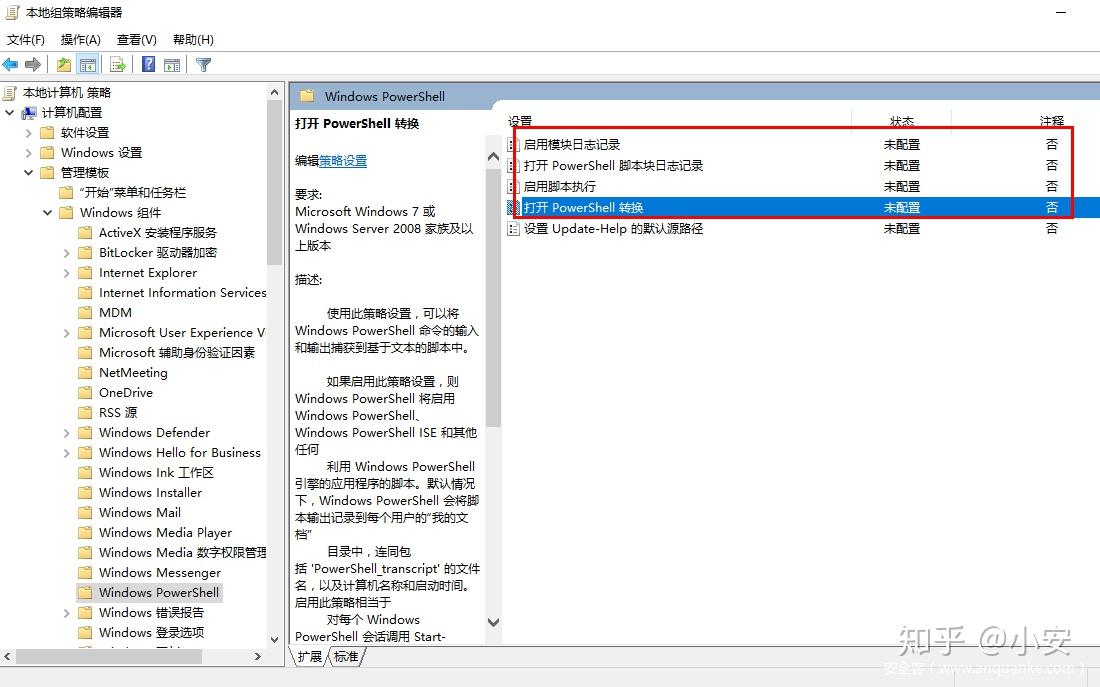Screen dimensions: 1100x687
Task: Click tree pane scroll down arrow
Action: pos(274,639)
